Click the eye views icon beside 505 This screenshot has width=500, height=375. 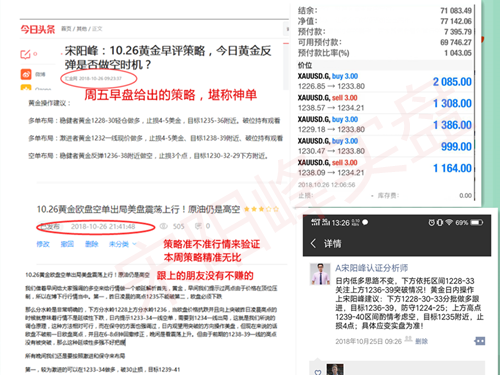click(163, 226)
